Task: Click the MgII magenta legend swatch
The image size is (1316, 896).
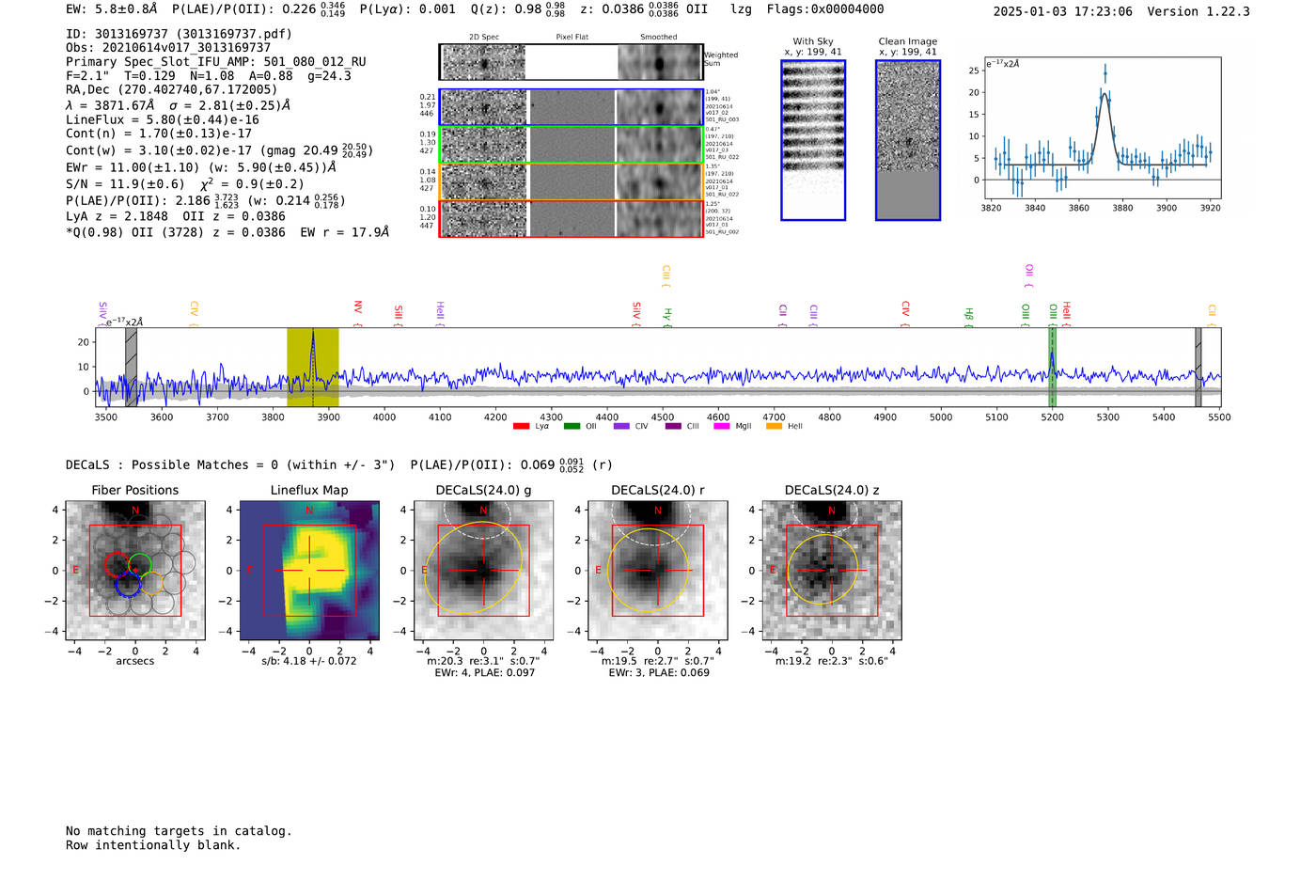Action: pos(722,427)
